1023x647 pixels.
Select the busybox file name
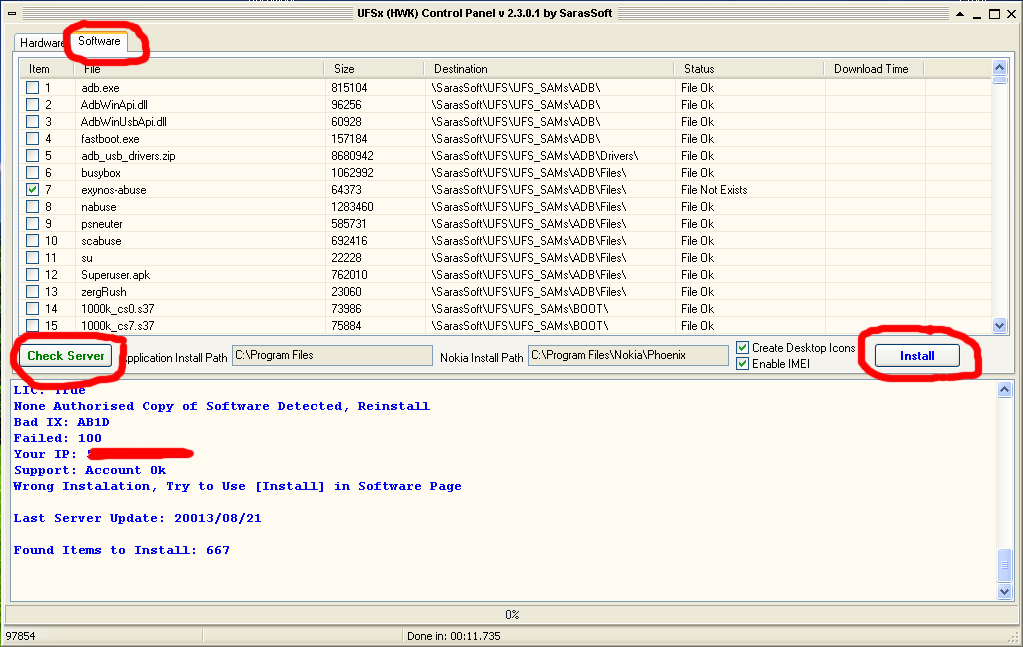click(100, 173)
